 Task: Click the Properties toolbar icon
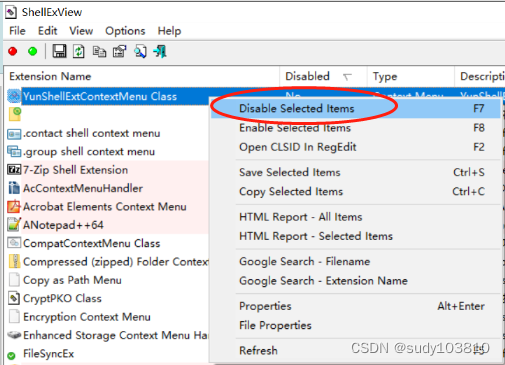pos(120,52)
